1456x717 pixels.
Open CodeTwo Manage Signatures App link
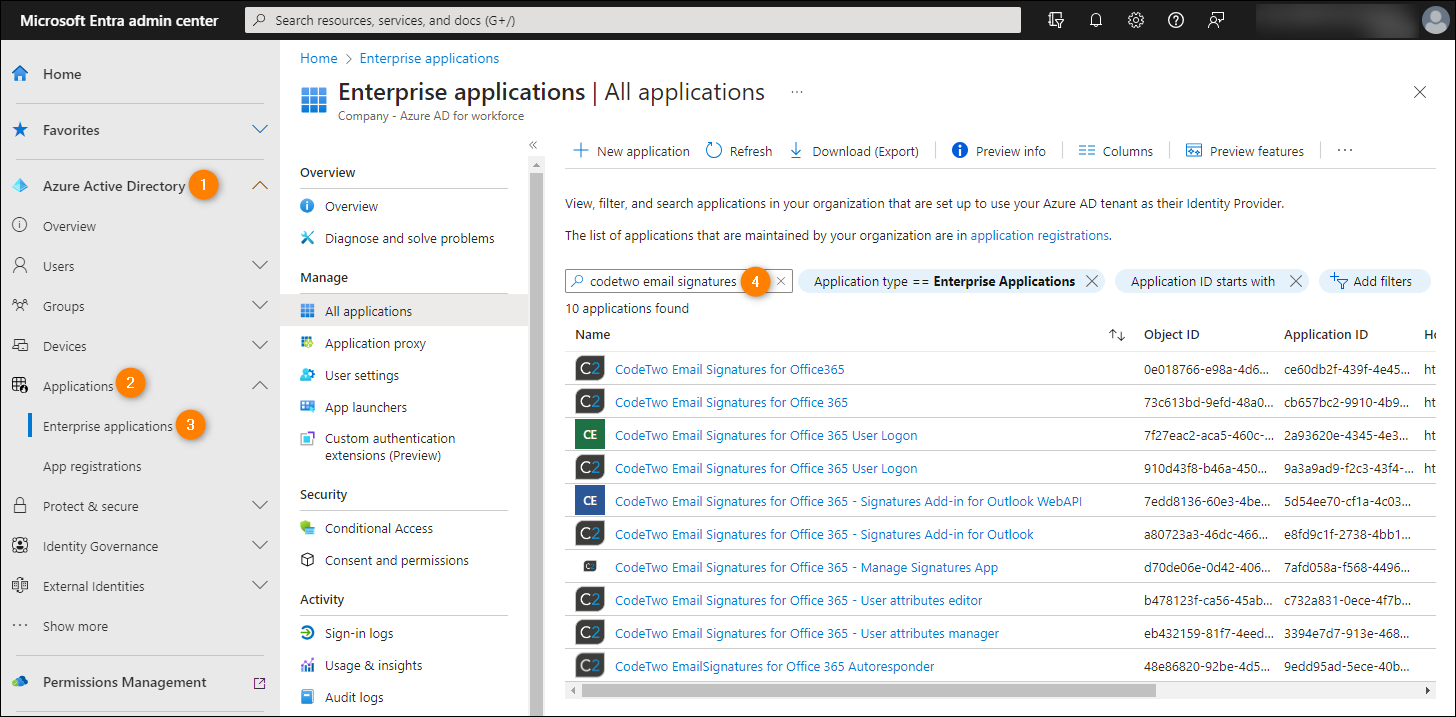806,567
